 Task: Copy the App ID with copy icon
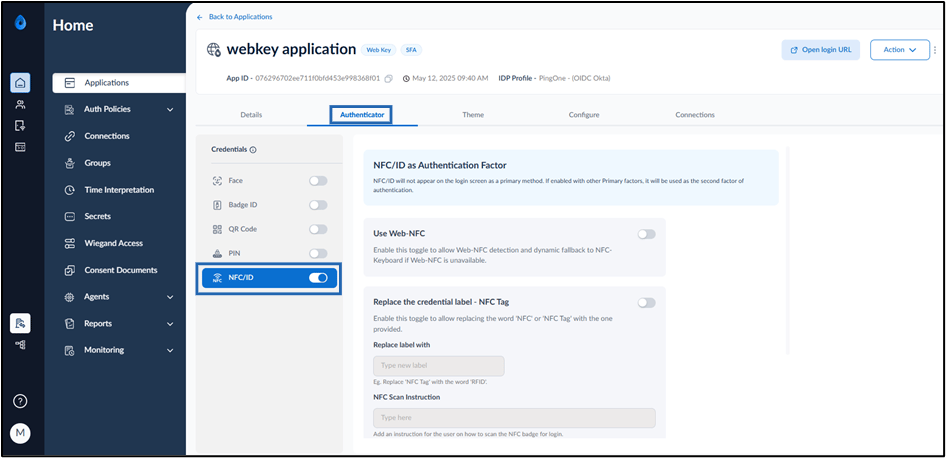(389, 78)
